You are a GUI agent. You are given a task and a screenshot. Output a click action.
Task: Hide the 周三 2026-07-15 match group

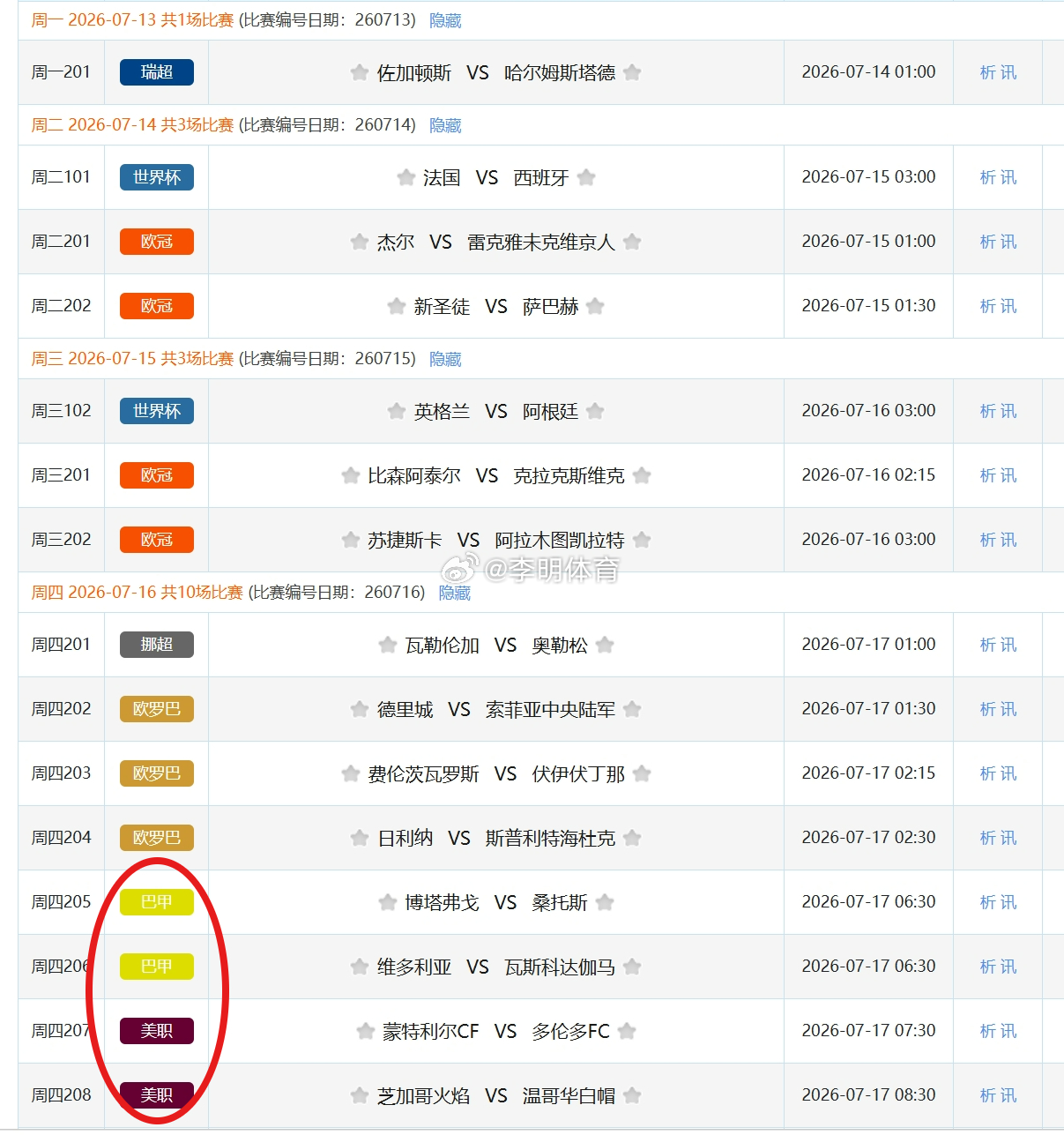[x=445, y=359]
